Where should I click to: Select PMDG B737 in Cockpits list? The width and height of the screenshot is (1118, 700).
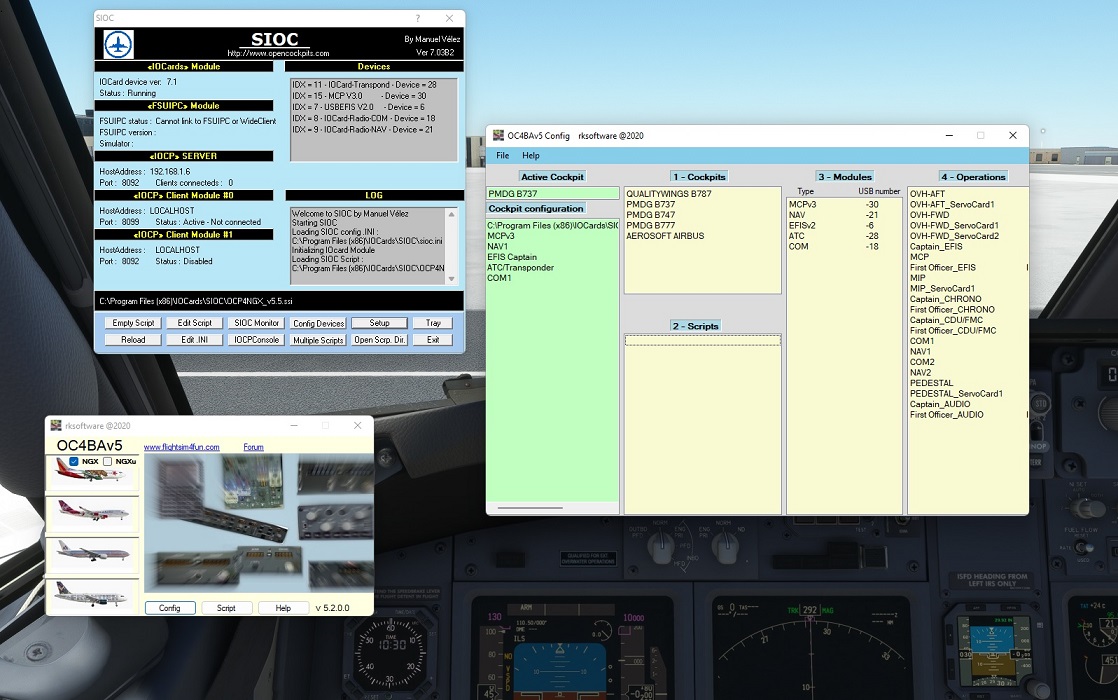point(650,204)
